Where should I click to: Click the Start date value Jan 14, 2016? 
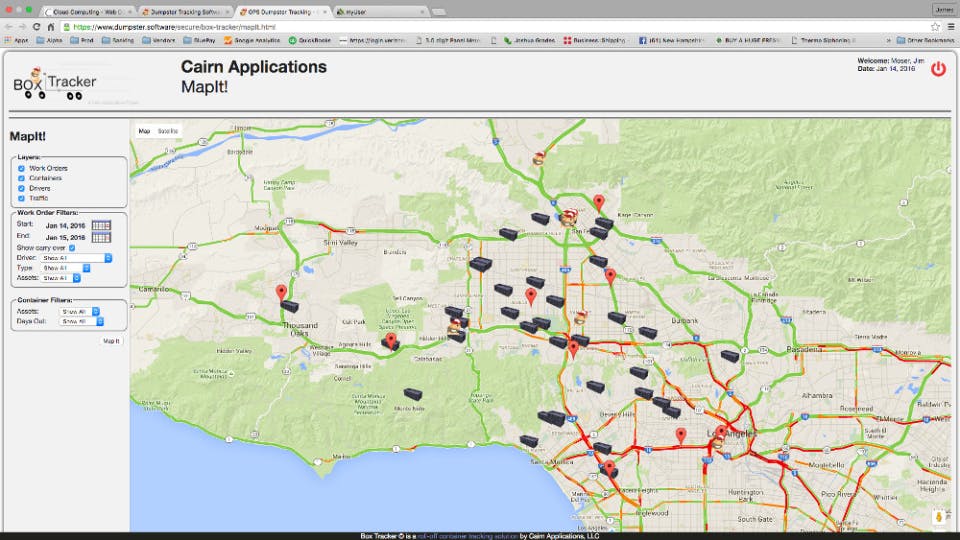pyautogui.click(x=66, y=226)
